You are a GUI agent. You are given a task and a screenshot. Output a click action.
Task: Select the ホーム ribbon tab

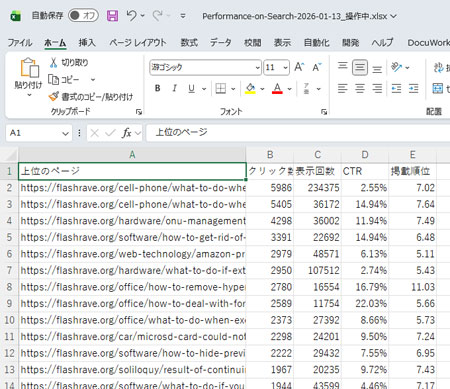tap(55, 43)
